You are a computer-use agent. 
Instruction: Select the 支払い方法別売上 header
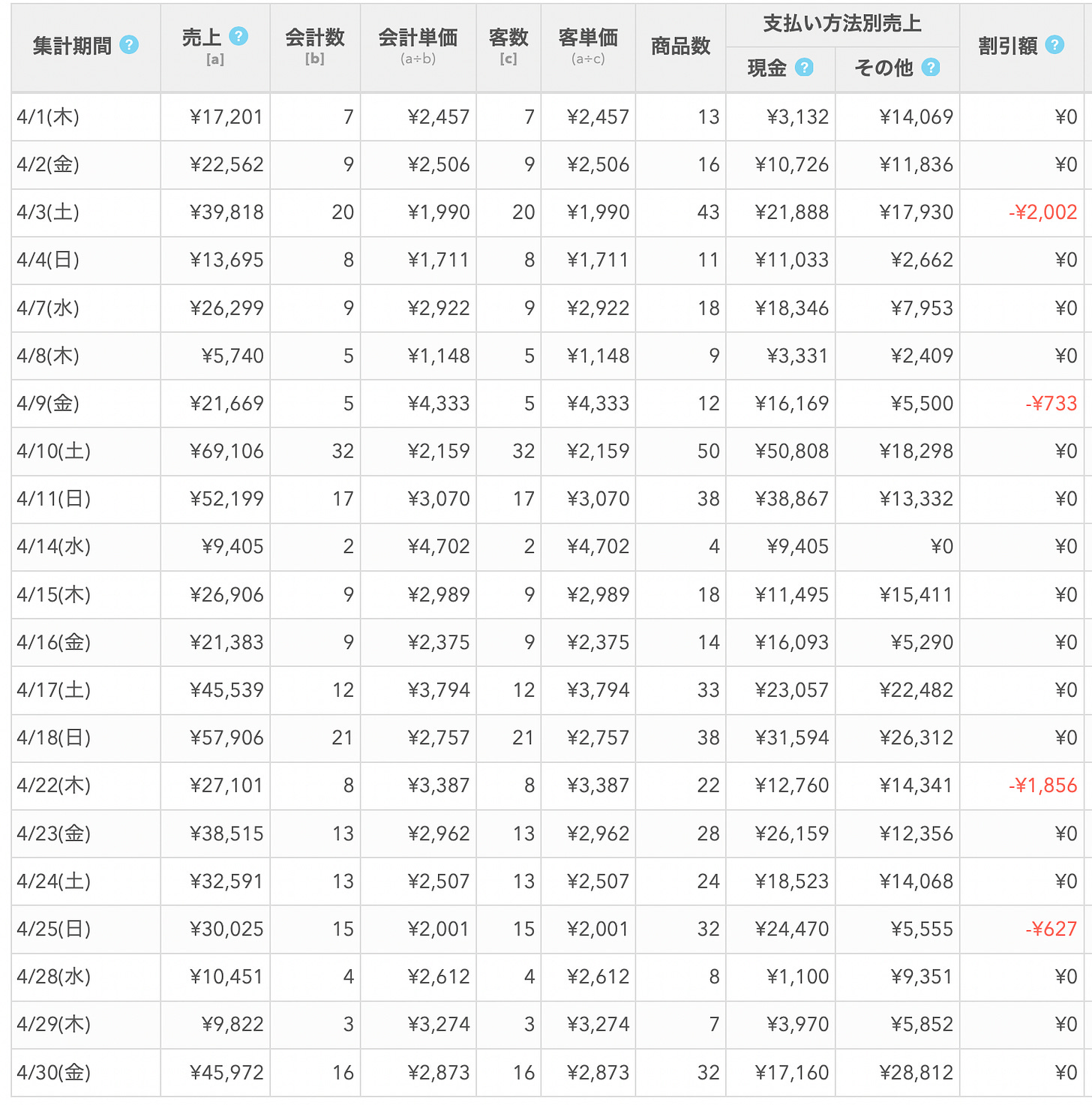click(842, 24)
